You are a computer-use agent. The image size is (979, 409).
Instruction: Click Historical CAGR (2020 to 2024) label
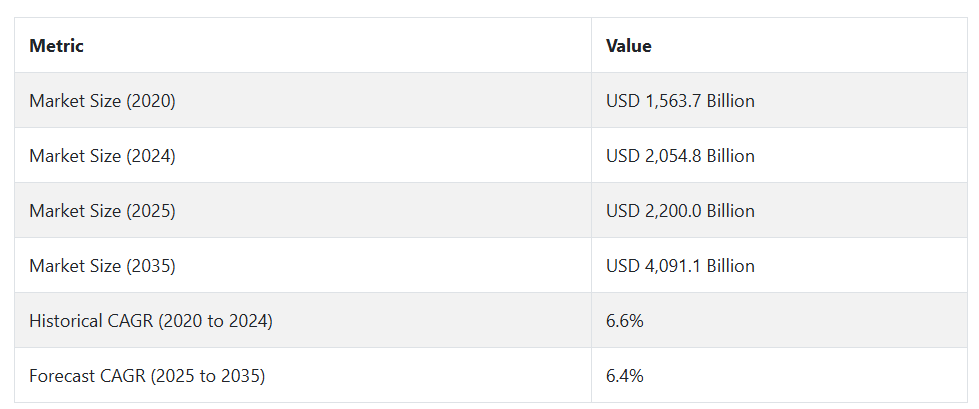click(x=150, y=321)
